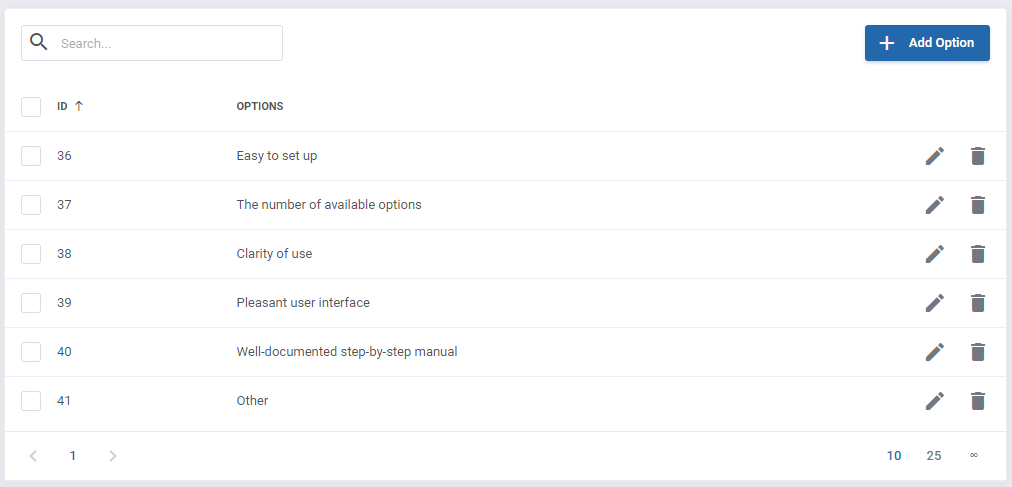Click the 'Other' option text
1012x487 pixels.
click(252, 401)
